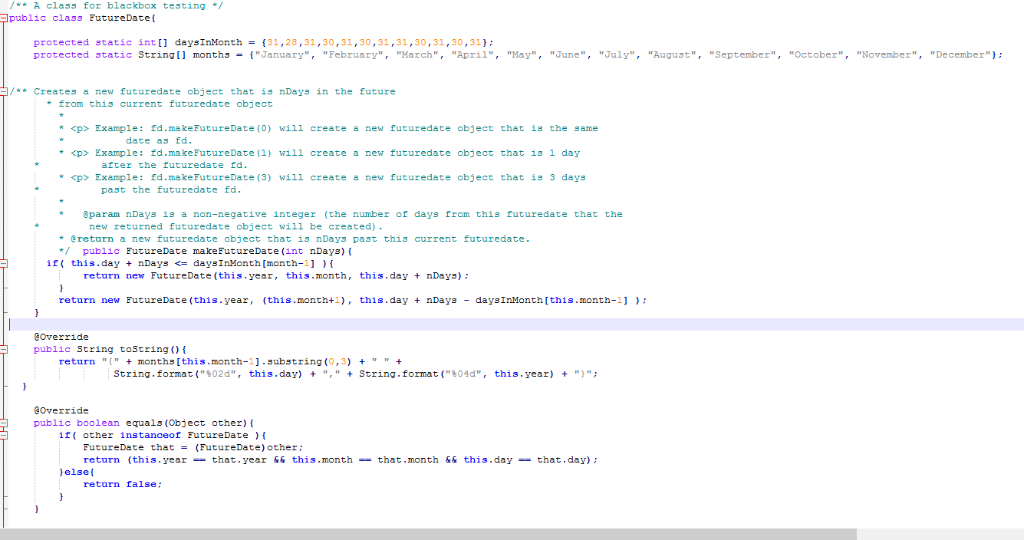Click 'that.month' in the equals return

[408, 460]
